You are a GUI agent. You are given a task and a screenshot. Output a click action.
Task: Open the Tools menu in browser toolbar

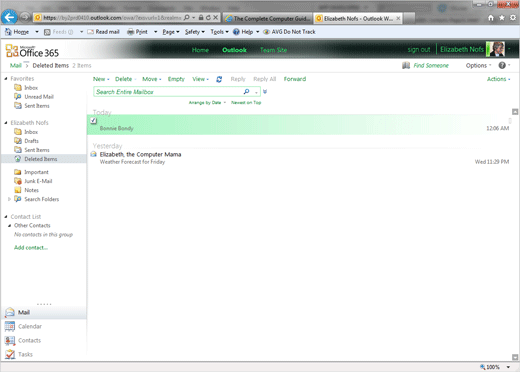pyautogui.click(x=219, y=32)
